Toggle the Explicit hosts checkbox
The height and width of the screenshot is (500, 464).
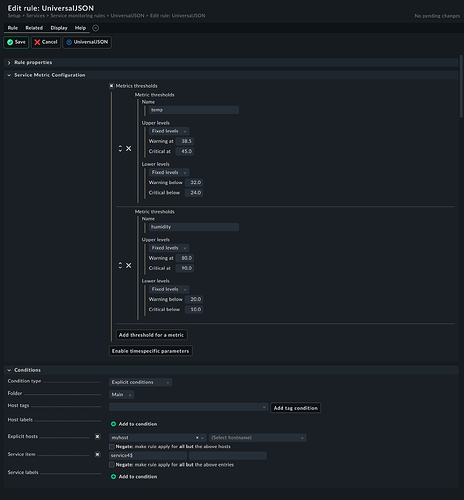tap(98, 437)
